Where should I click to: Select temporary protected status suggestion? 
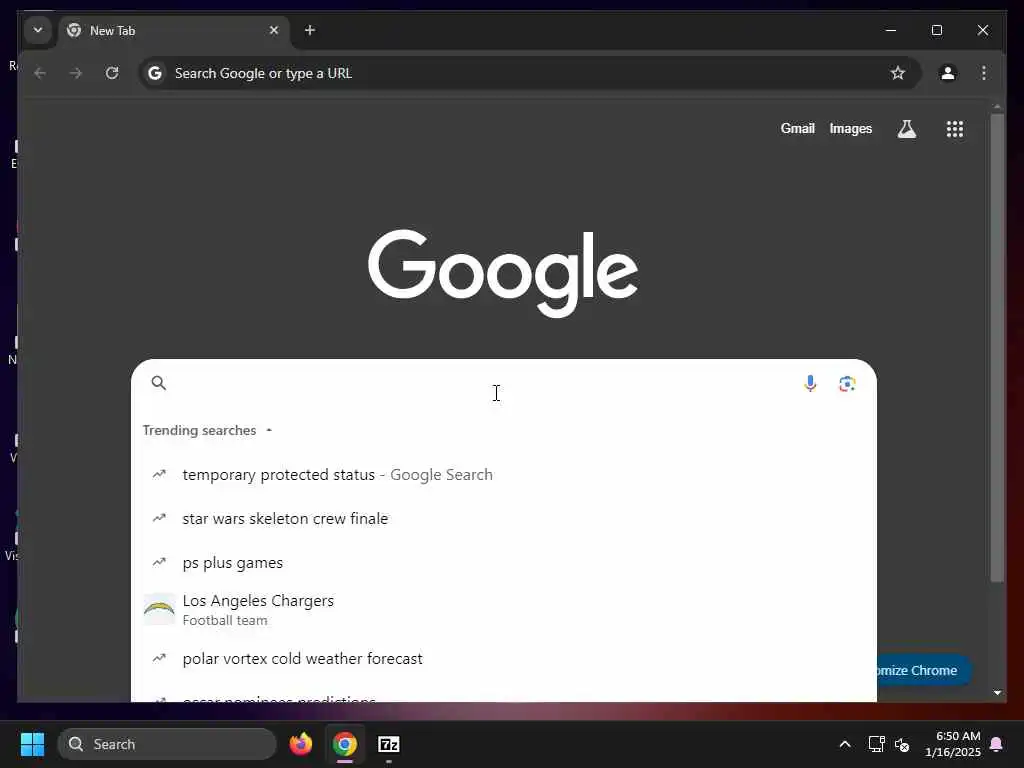coord(504,475)
